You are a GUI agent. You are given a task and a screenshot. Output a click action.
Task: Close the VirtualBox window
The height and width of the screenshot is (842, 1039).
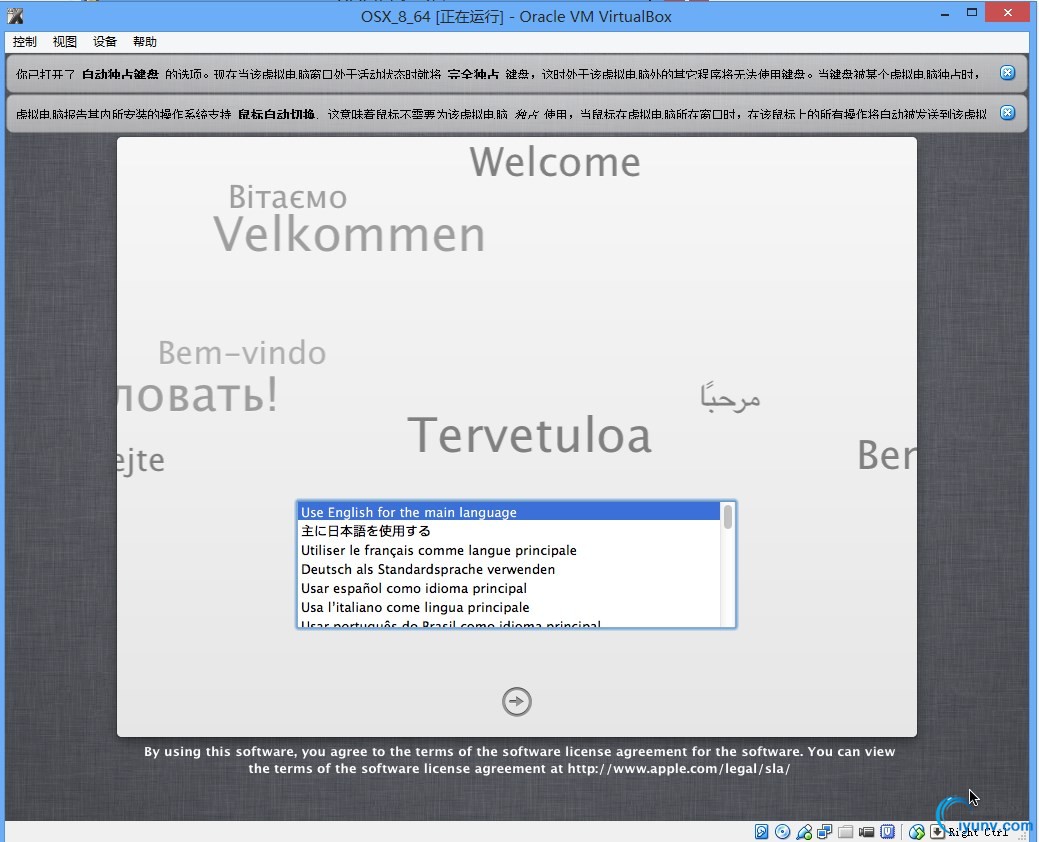point(1007,13)
